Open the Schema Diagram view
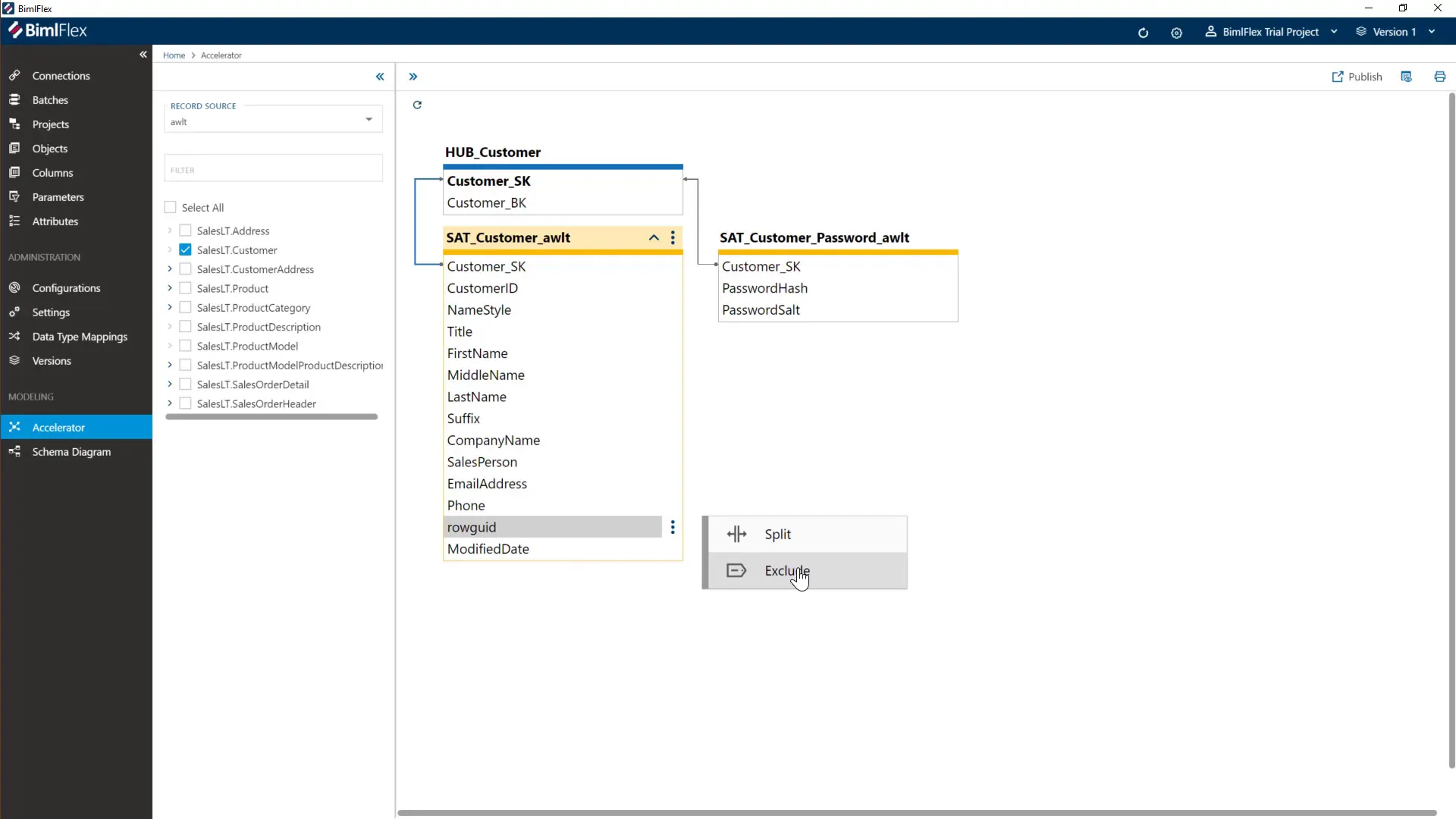Image resolution: width=1456 pixels, height=819 pixels. coord(76,452)
